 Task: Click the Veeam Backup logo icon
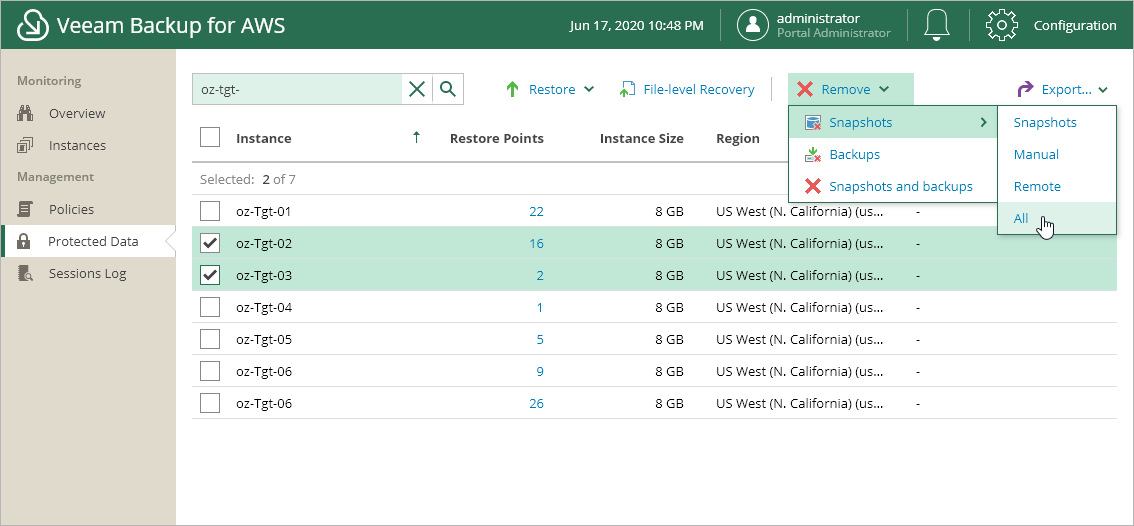click(33, 25)
